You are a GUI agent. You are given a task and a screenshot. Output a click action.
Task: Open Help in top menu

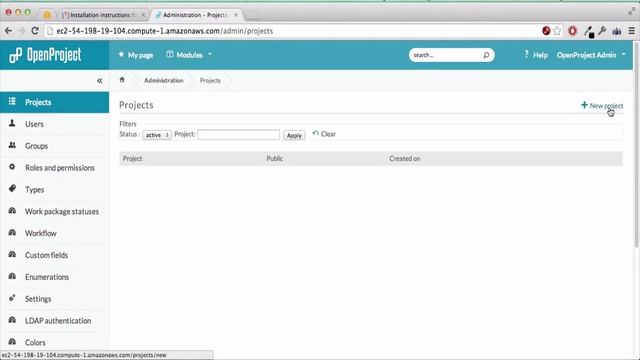[536, 55]
